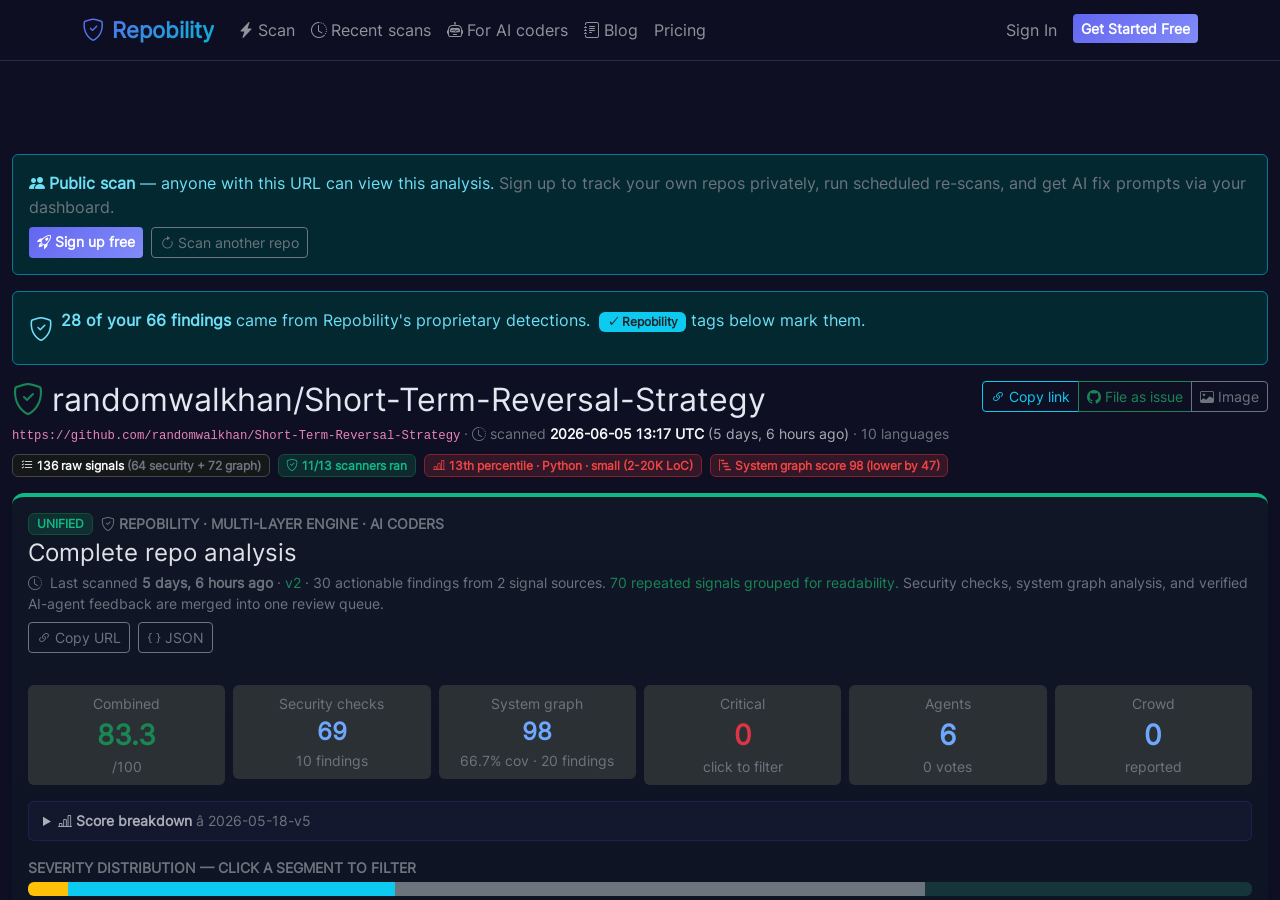Screen dimensions: 1280x900
Task: Click the people icon beside Public scan
Action: point(37,183)
